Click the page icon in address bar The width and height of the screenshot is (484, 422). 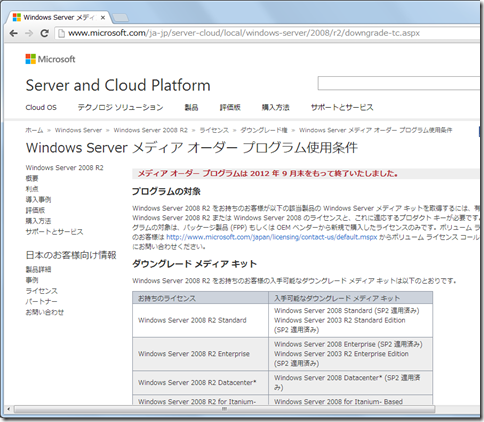(x=61, y=33)
